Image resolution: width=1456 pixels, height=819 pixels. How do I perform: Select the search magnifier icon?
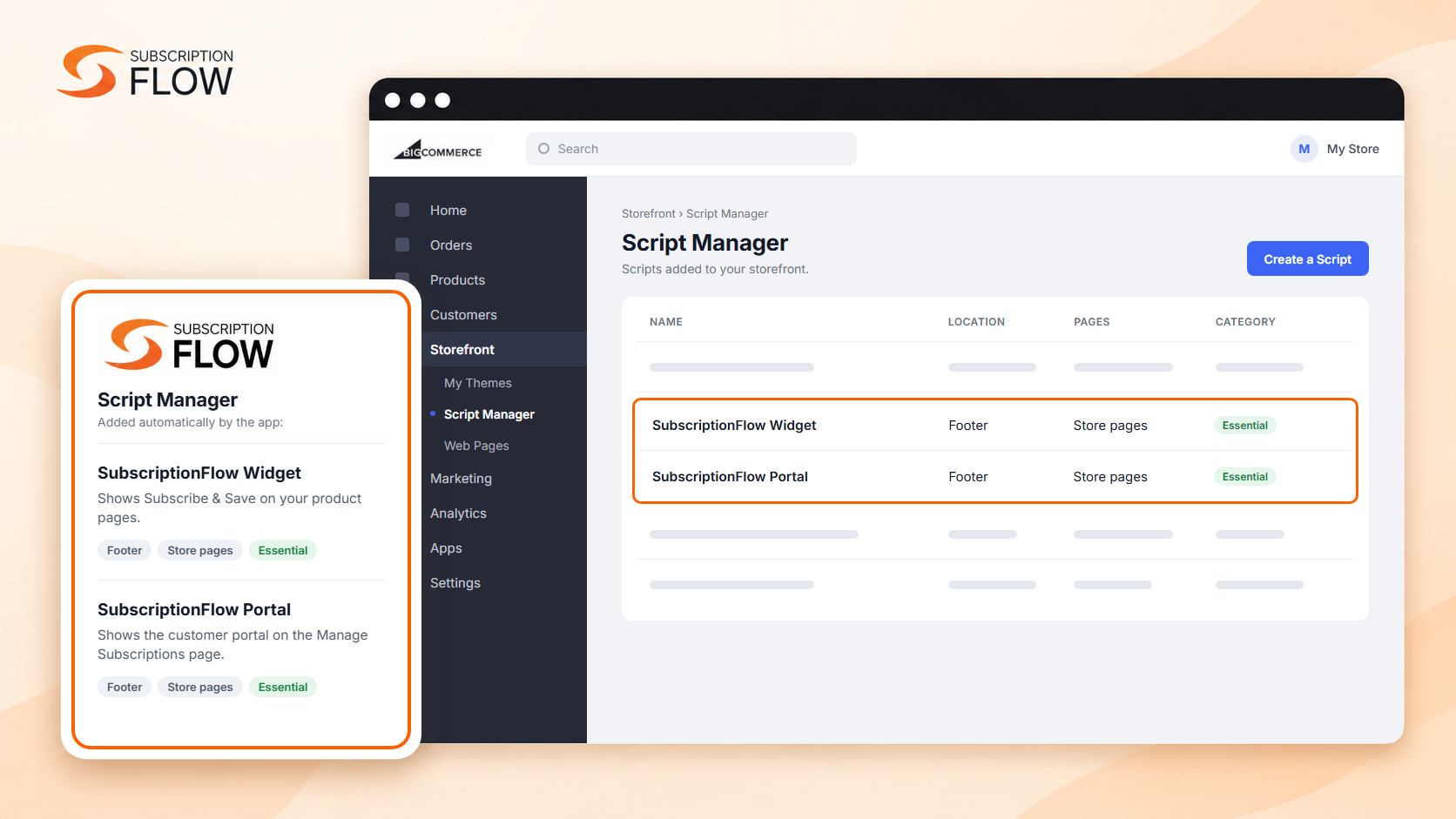tap(543, 149)
